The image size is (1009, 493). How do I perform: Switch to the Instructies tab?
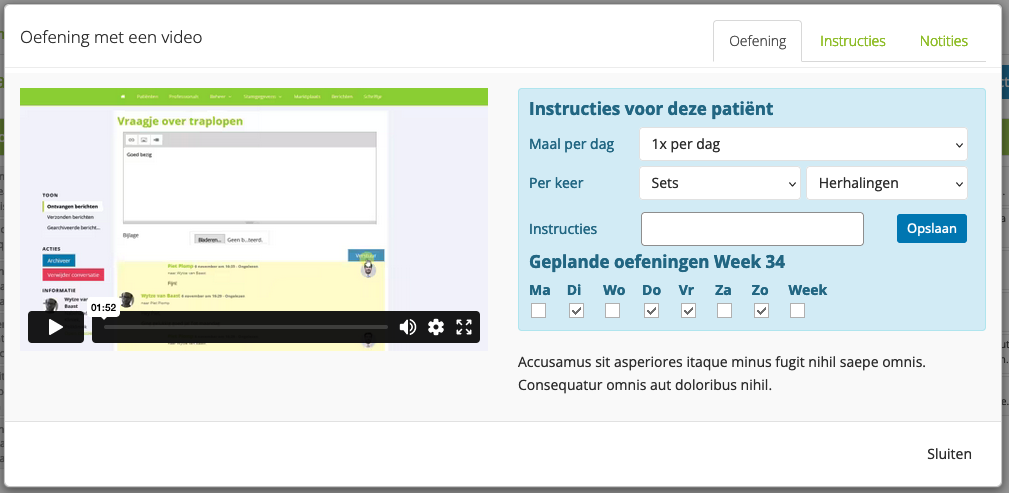(x=853, y=42)
